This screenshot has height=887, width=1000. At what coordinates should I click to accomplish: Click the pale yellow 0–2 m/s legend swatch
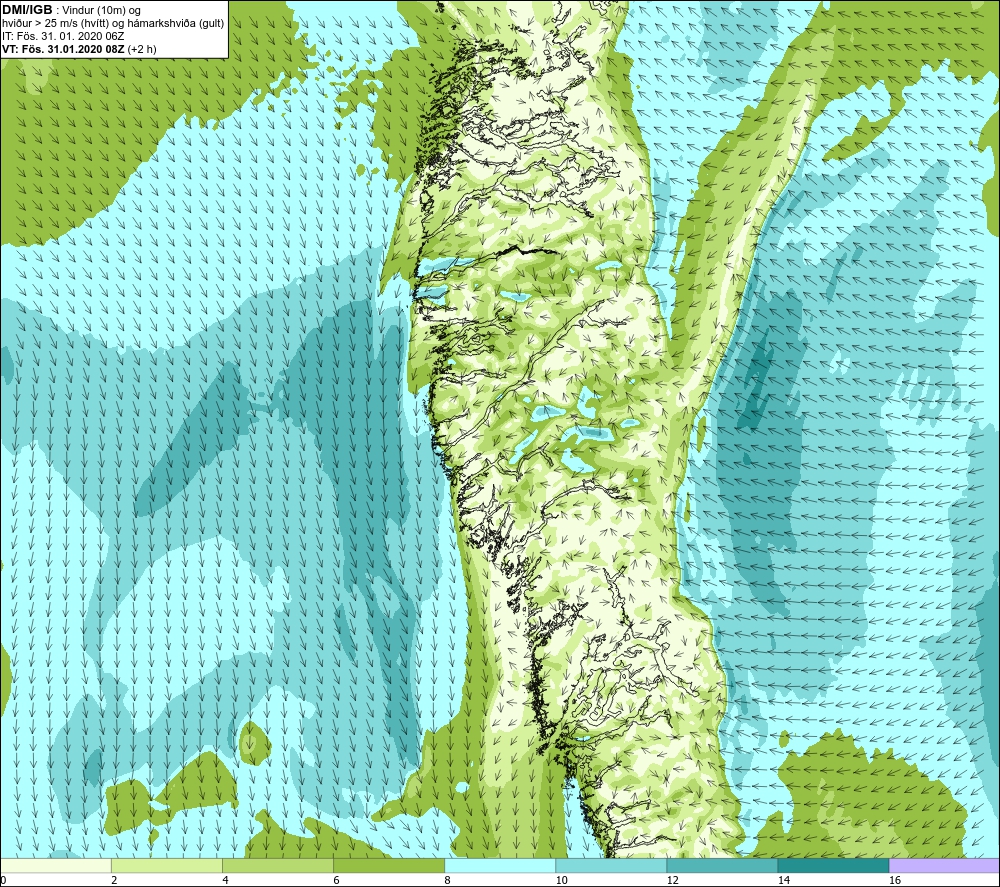(x=56, y=865)
